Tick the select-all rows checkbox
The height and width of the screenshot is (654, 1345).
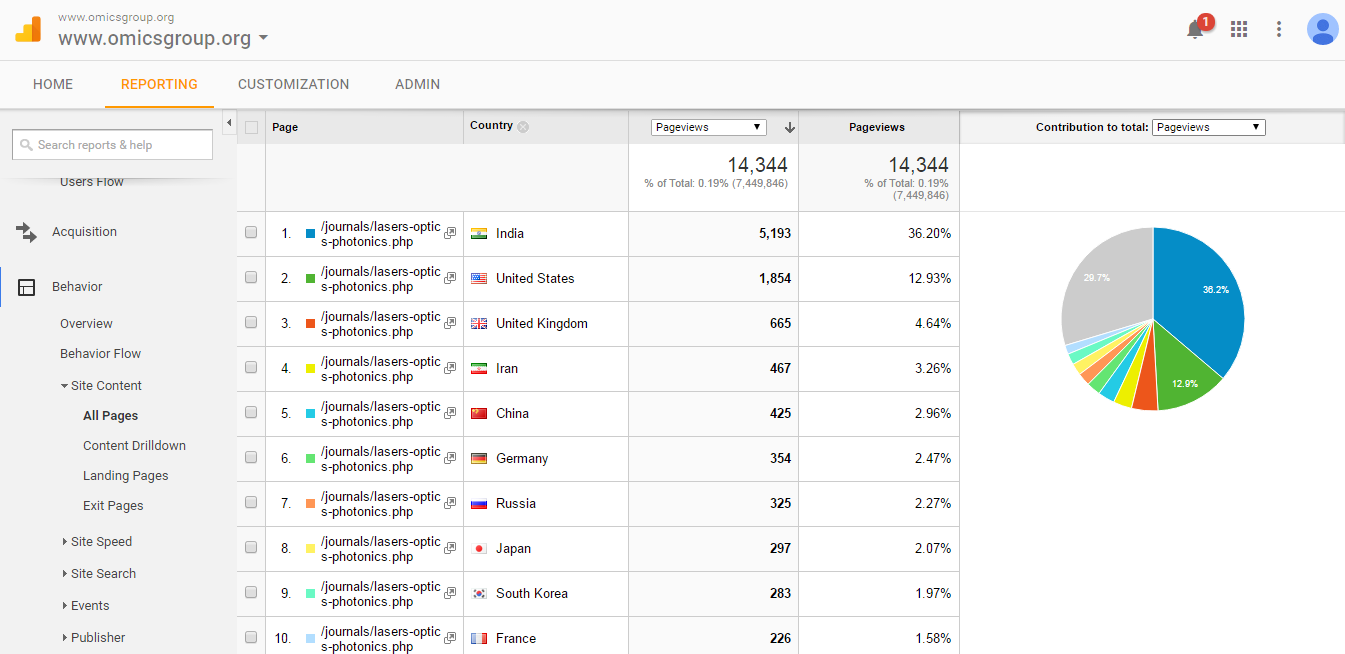click(251, 127)
